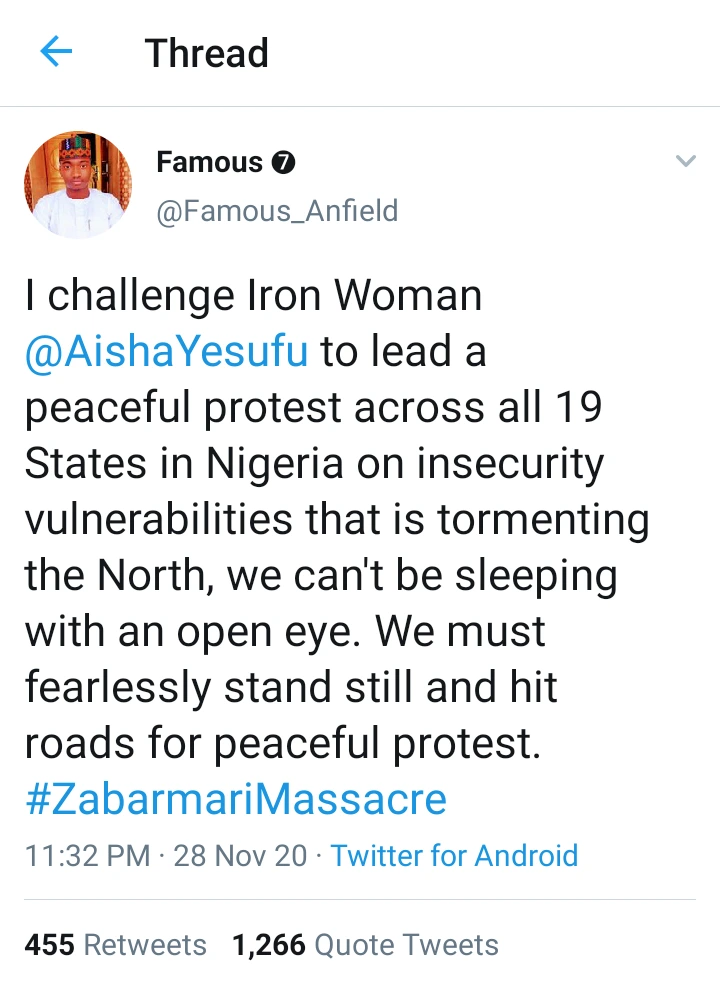Tap the line "fearlessly stand still and hit"

click(290, 688)
